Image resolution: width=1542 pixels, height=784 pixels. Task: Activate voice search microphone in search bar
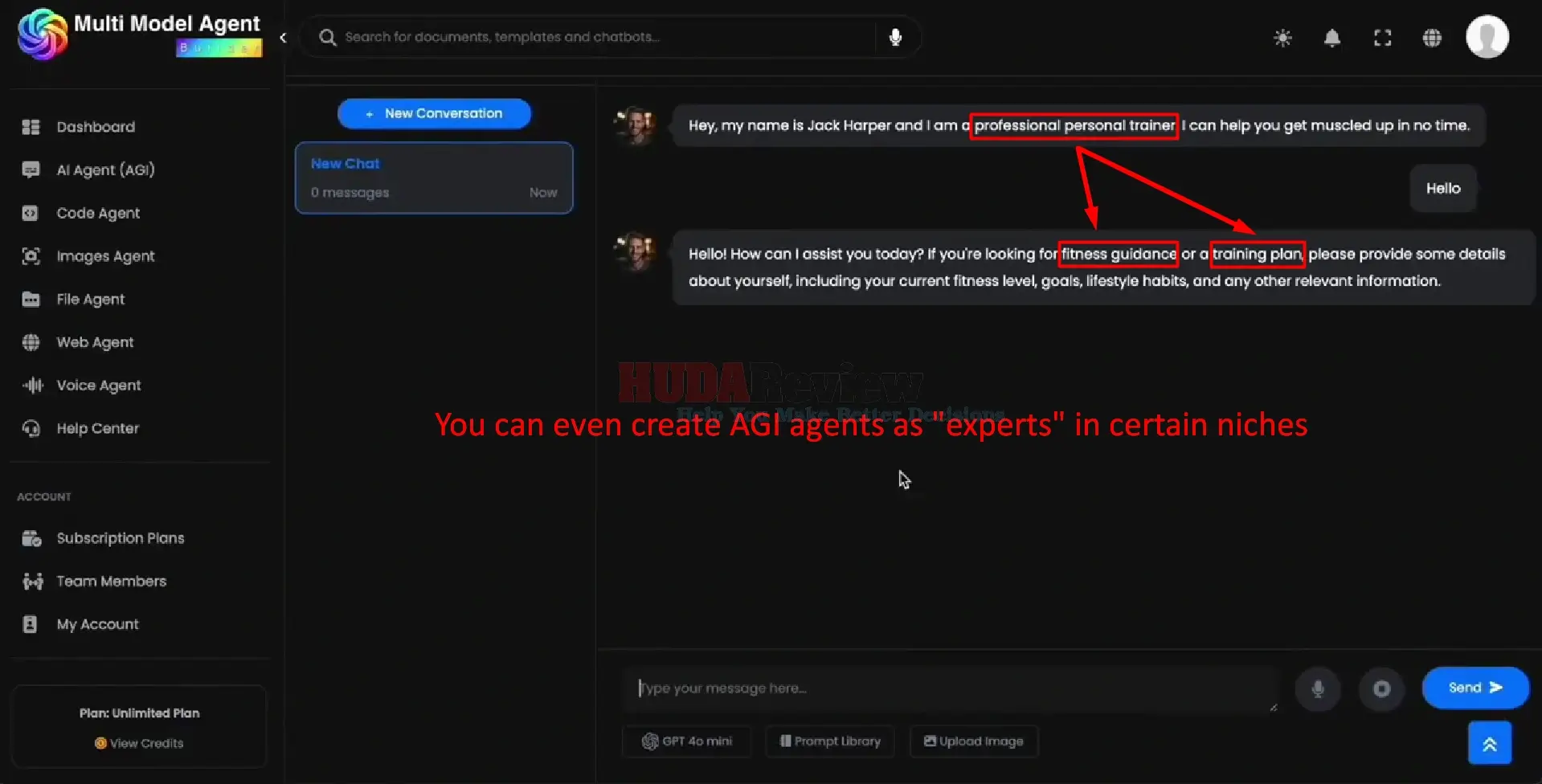[x=895, y=37]
